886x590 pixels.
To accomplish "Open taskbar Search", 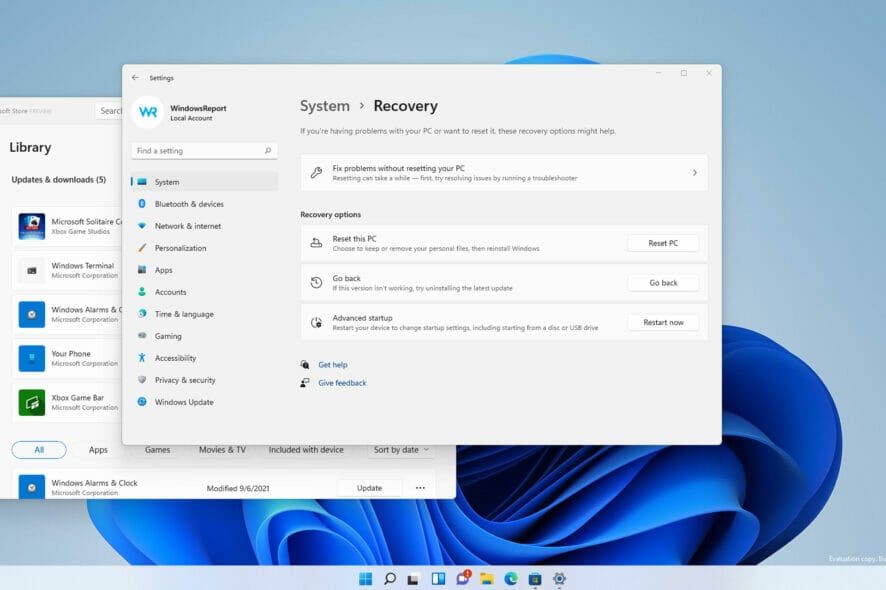I will tap(390, 579).
